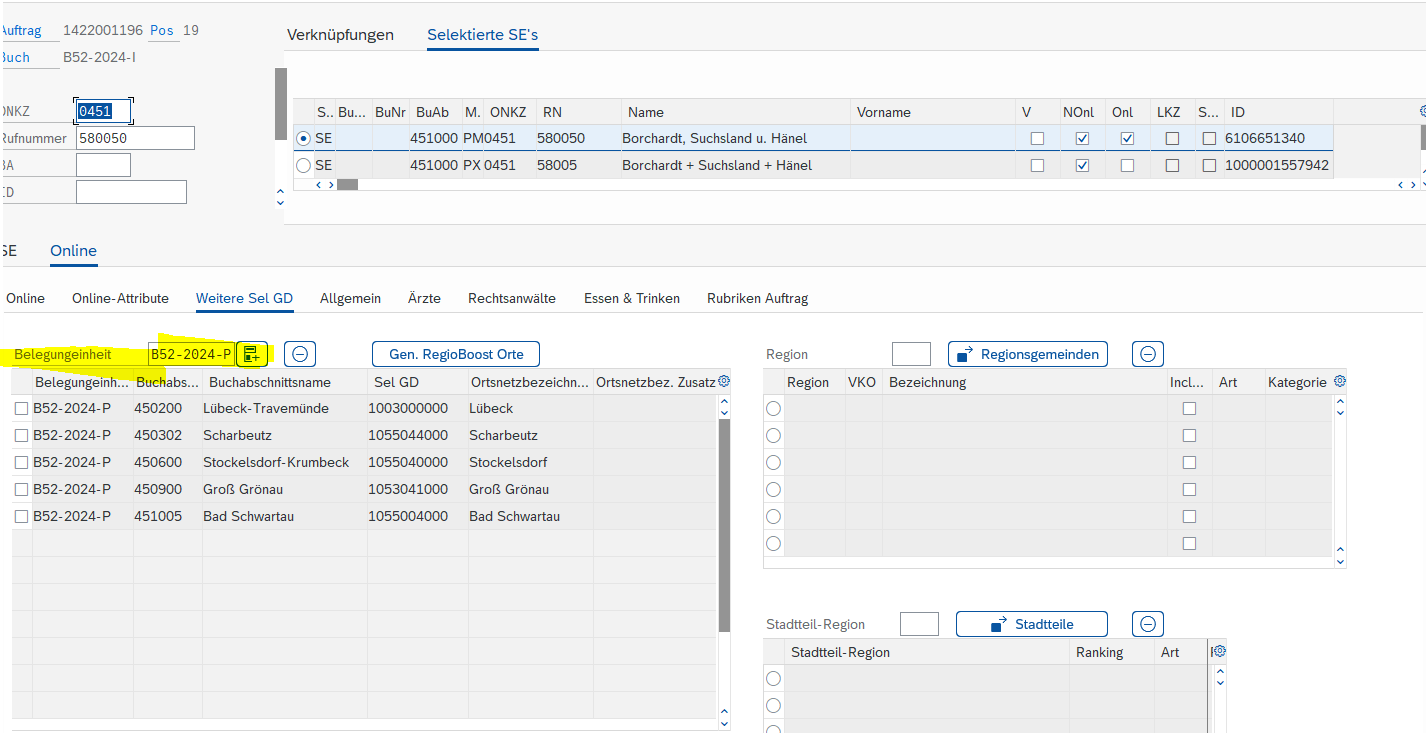Click the Pos link next to order number
Viewport: 1426px width, 733px height.
point(162,30)
